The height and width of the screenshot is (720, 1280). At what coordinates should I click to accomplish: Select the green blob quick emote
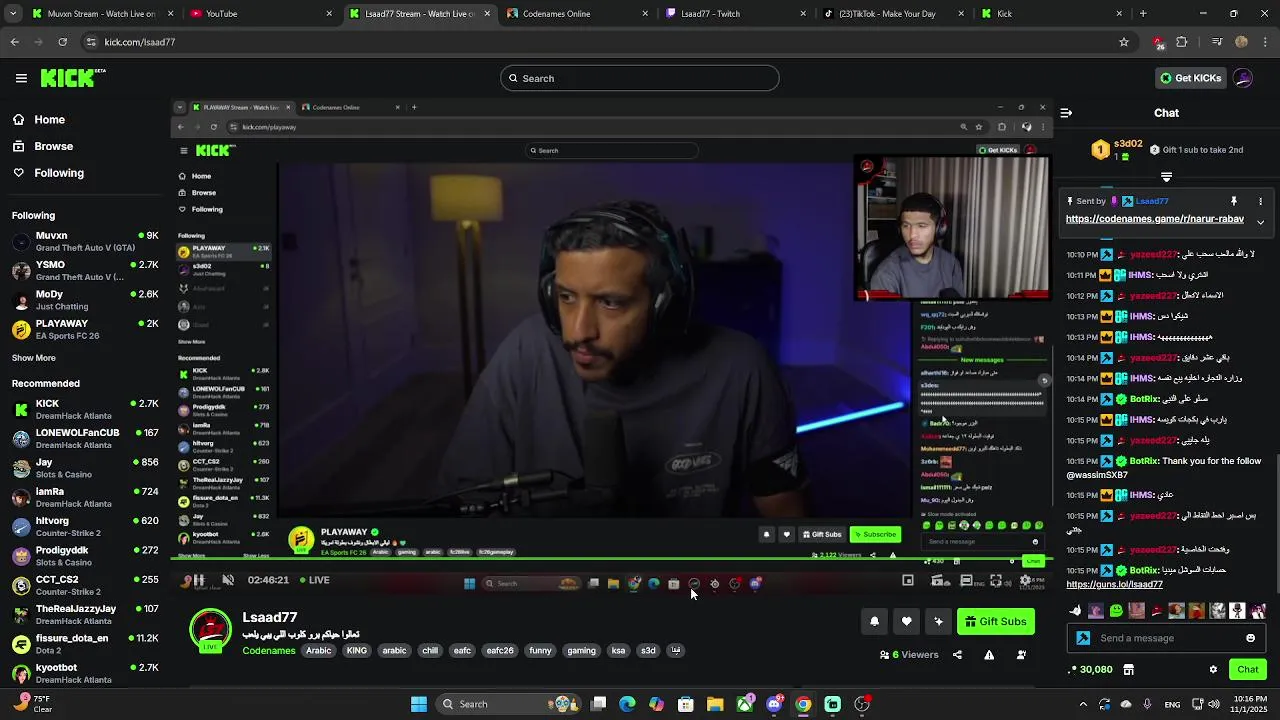[x=1116, y=611]
